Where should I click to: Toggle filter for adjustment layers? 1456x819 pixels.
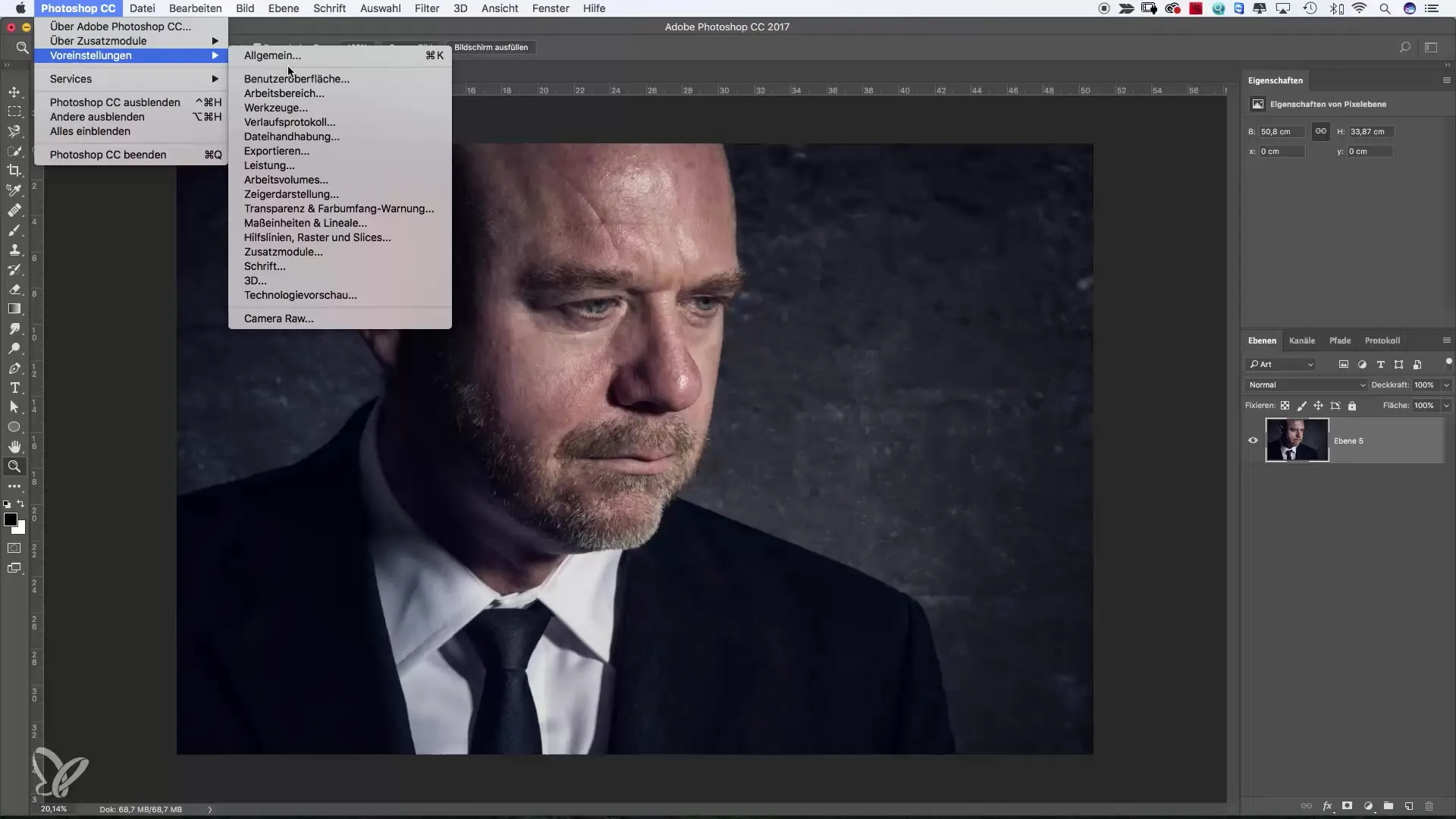1362,365
